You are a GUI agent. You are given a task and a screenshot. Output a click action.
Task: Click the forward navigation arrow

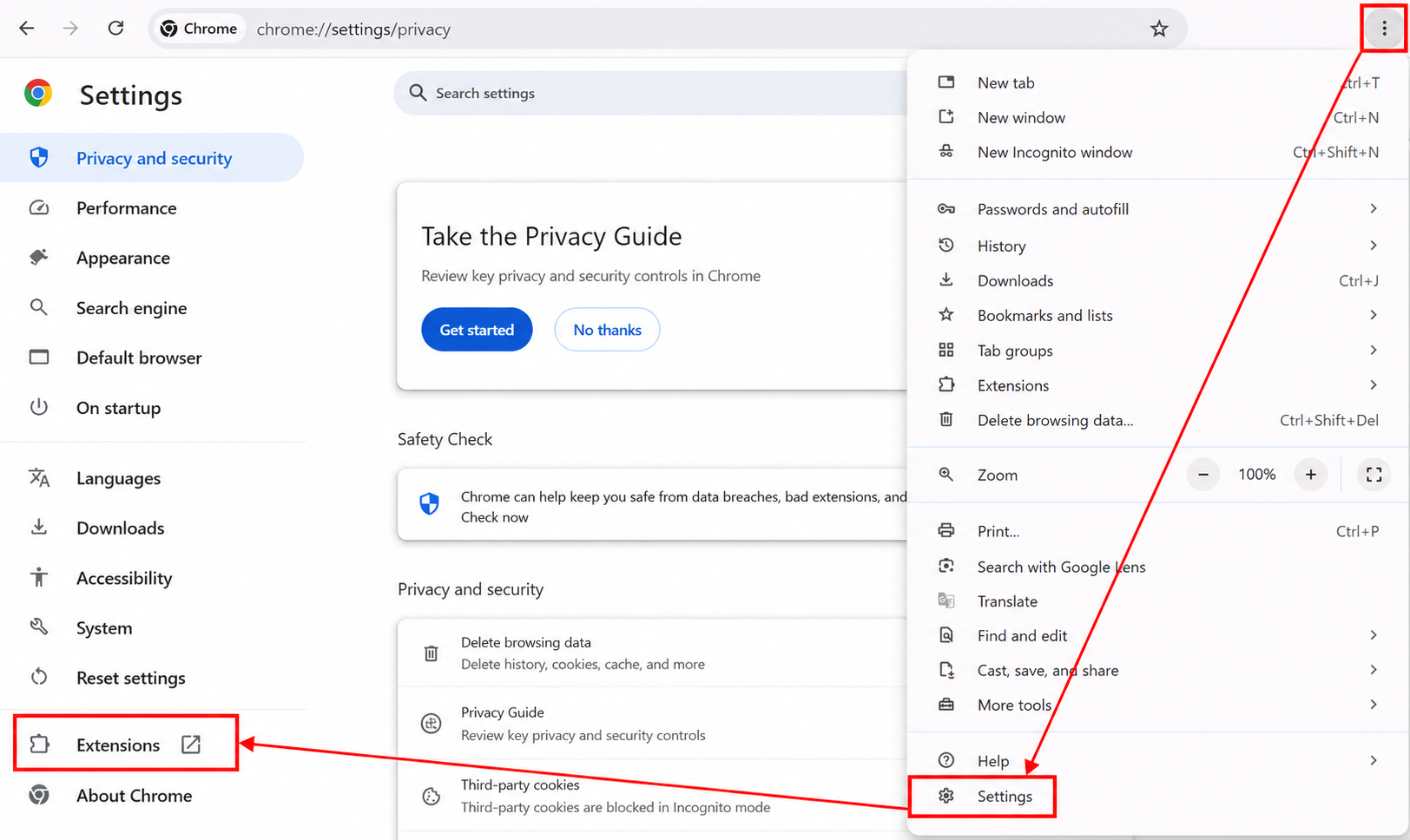pos(70,29)
